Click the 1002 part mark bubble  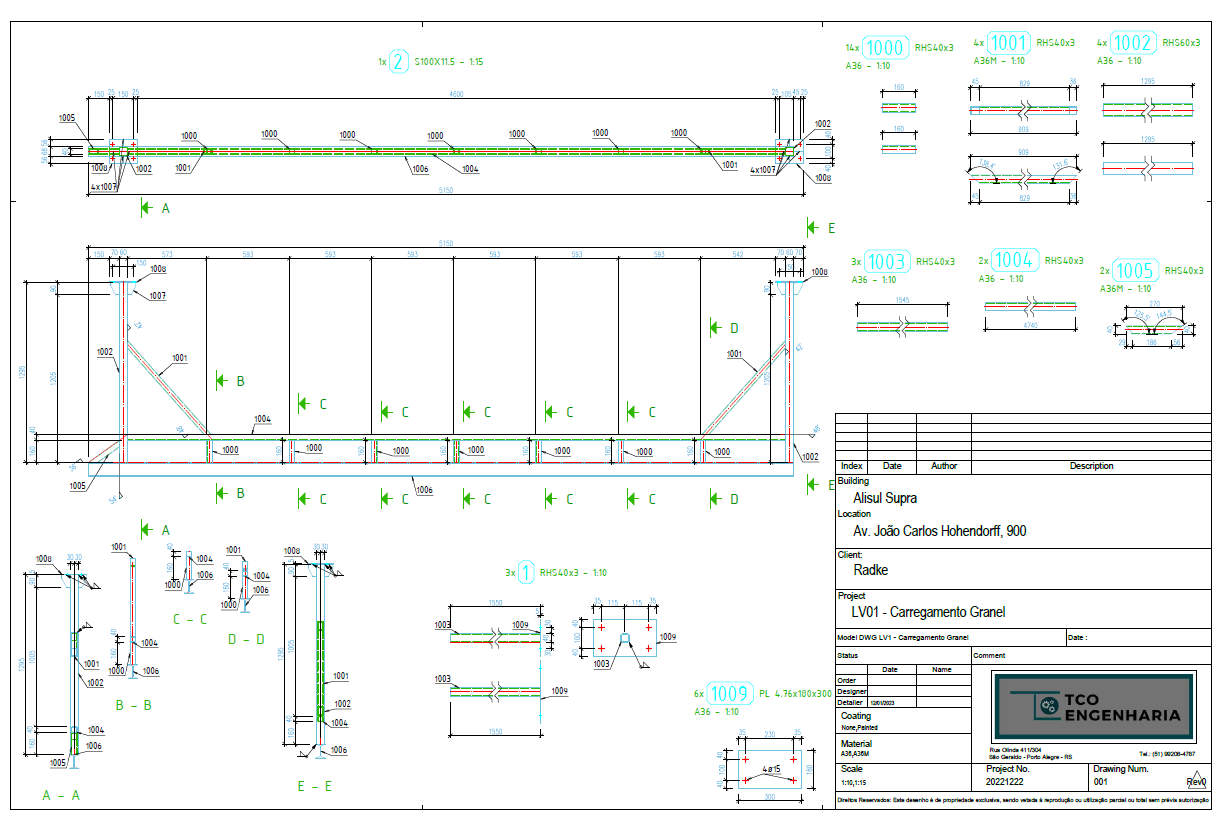pos(1133,43)
